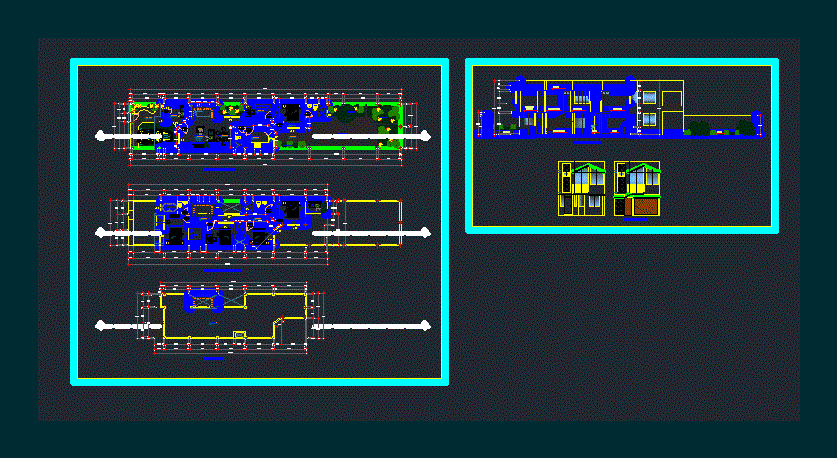Viewport: 837px width, 458px height.
Task: Select the small yellow square on roof plan
Action: (239, 334)
